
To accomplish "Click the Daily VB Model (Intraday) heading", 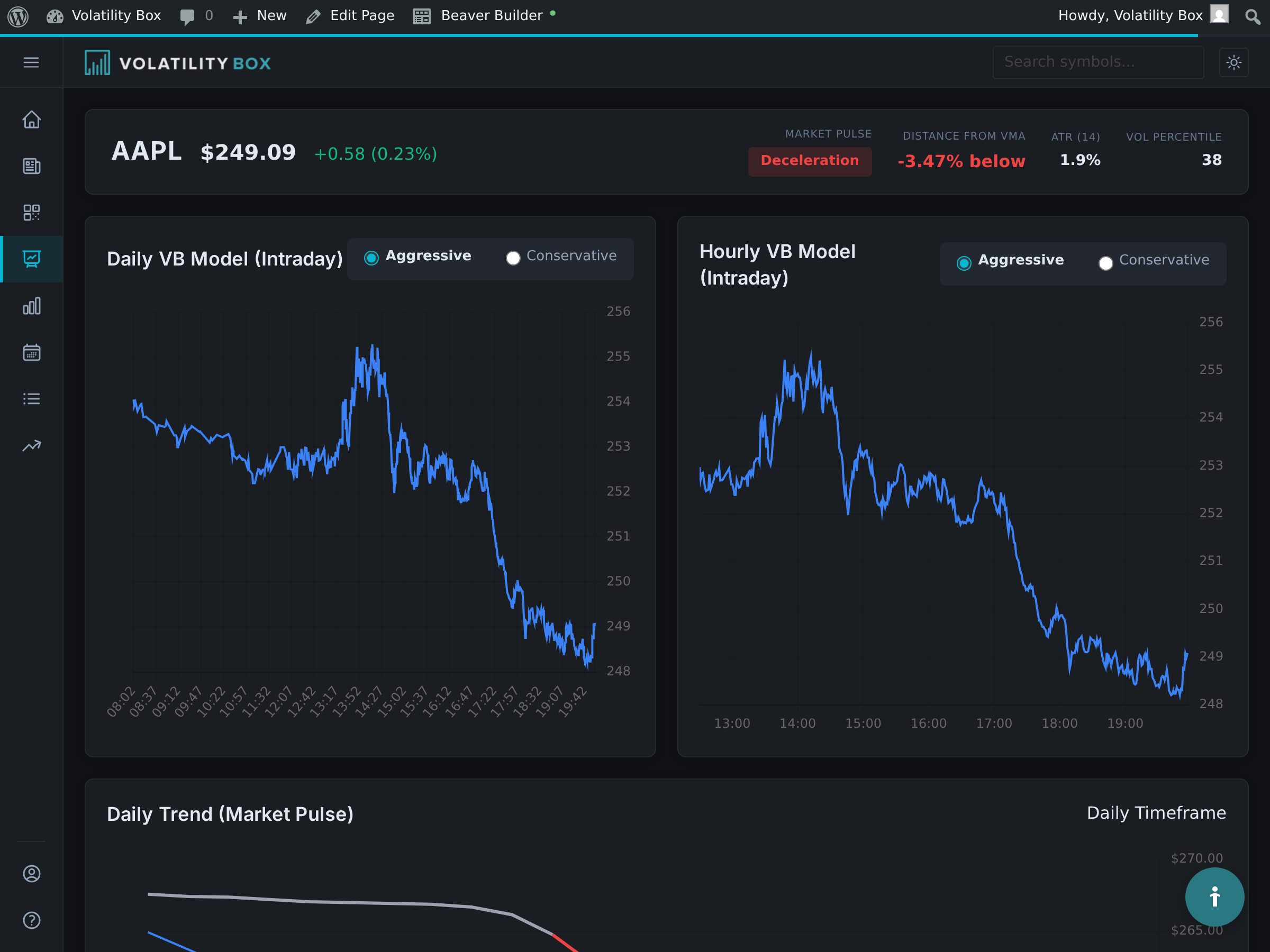I will (224, 259).
